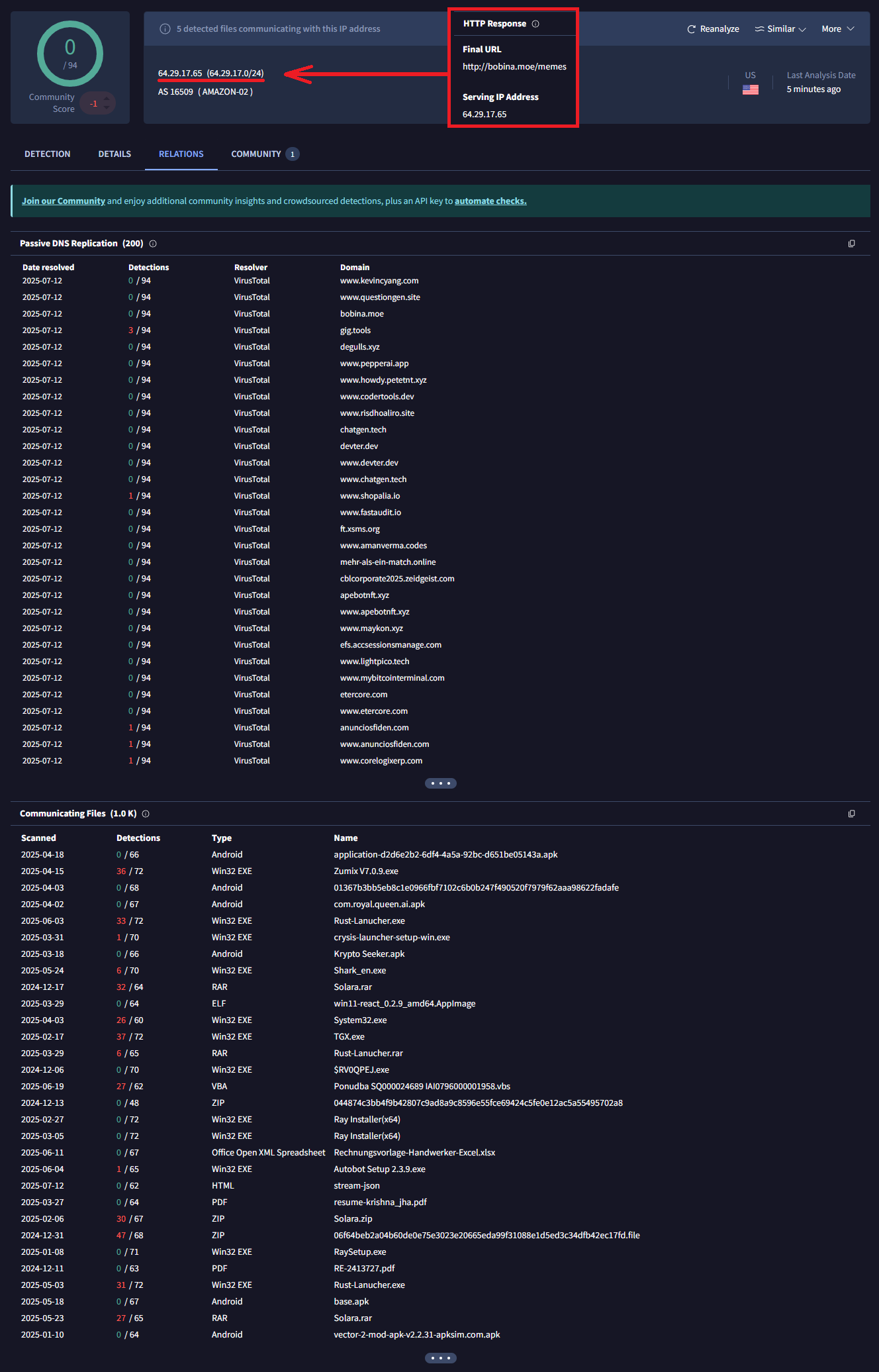Image resolution: width=879 pixels, height=1372 pixels.
Task: Open file Autobot Setup 2.3.9.exe
Action: tap(380, 1169)
